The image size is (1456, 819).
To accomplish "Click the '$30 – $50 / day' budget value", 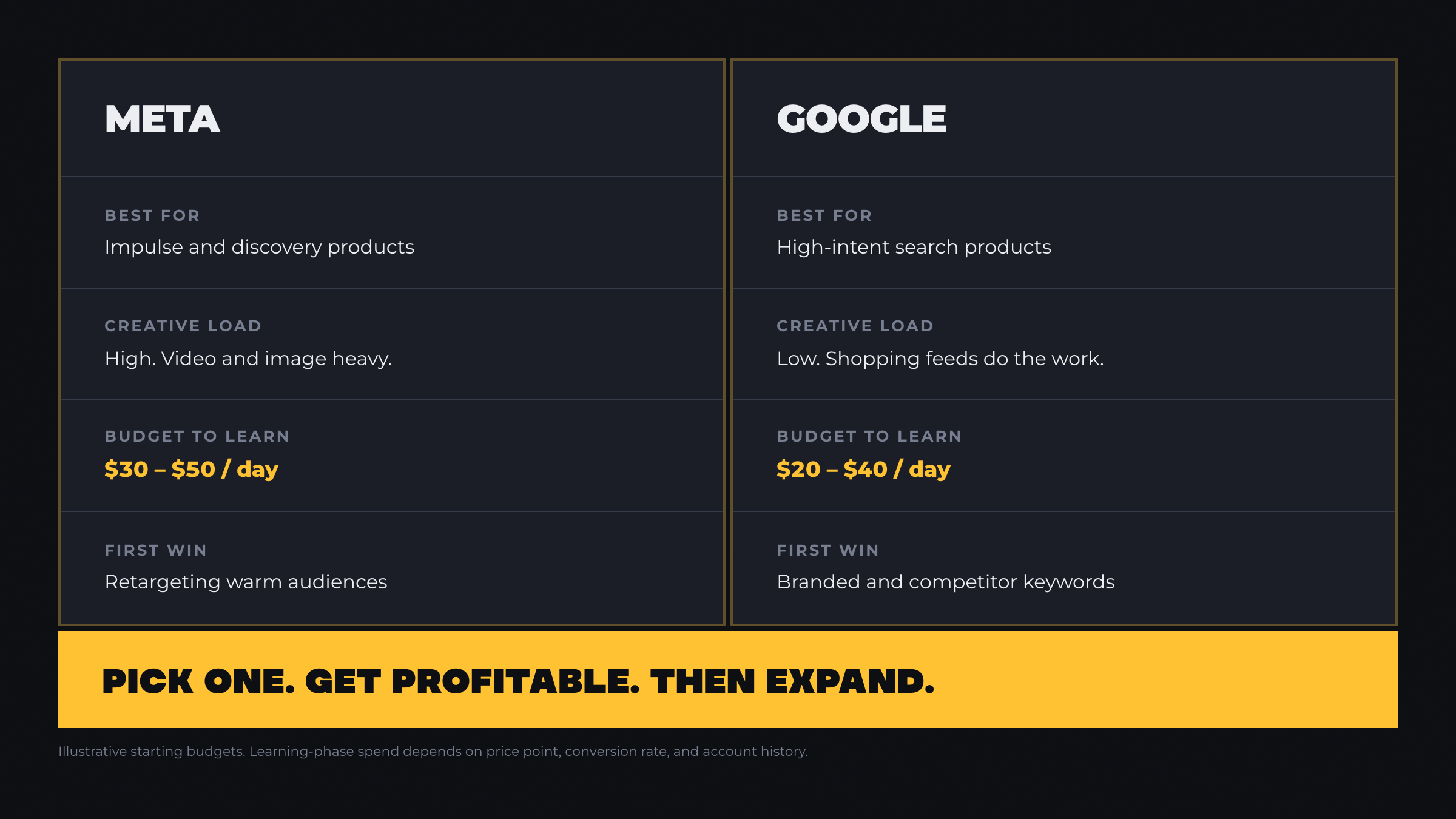I will pos(191,469).
